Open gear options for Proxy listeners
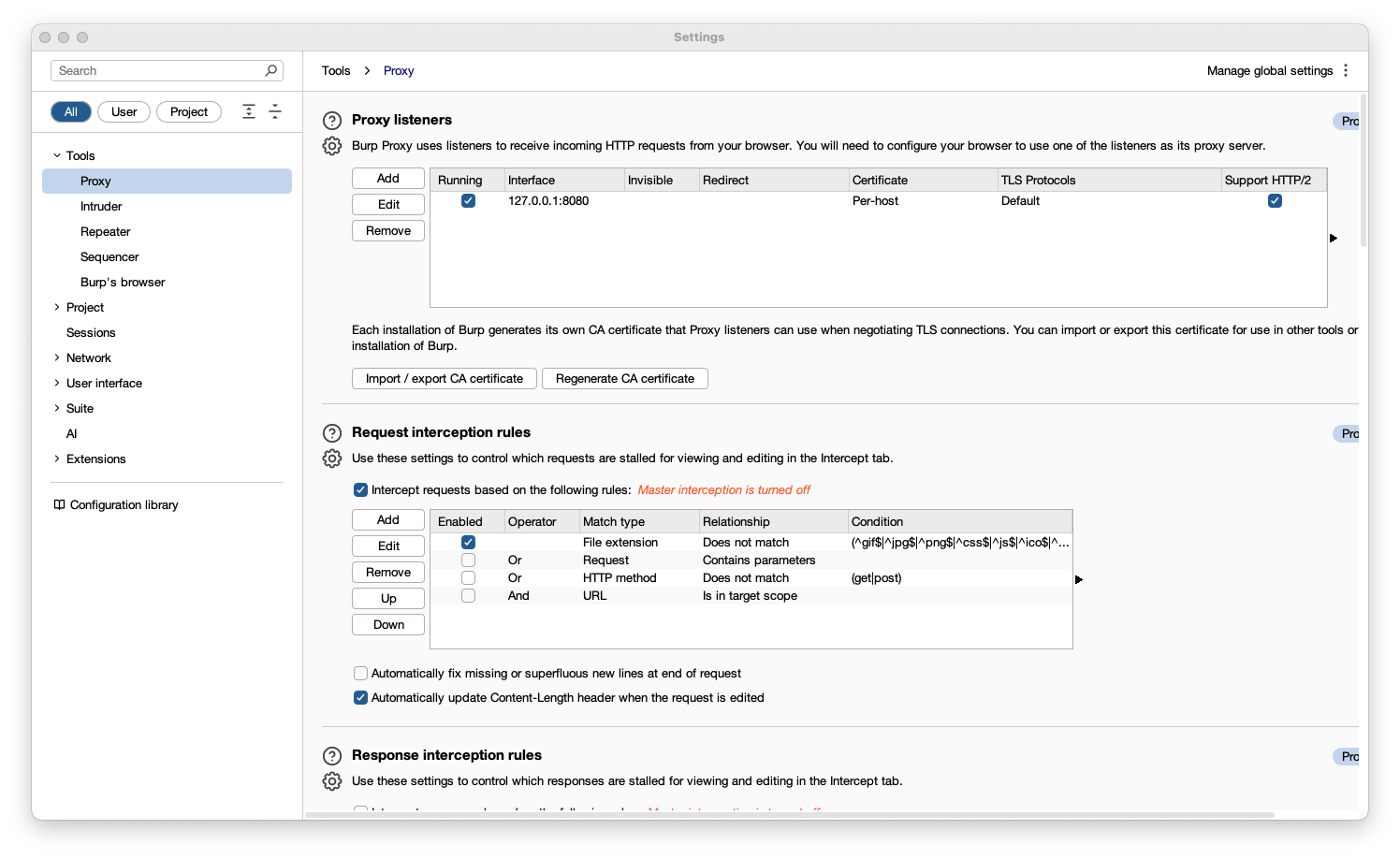1400x859 pixels. point(332,146)
